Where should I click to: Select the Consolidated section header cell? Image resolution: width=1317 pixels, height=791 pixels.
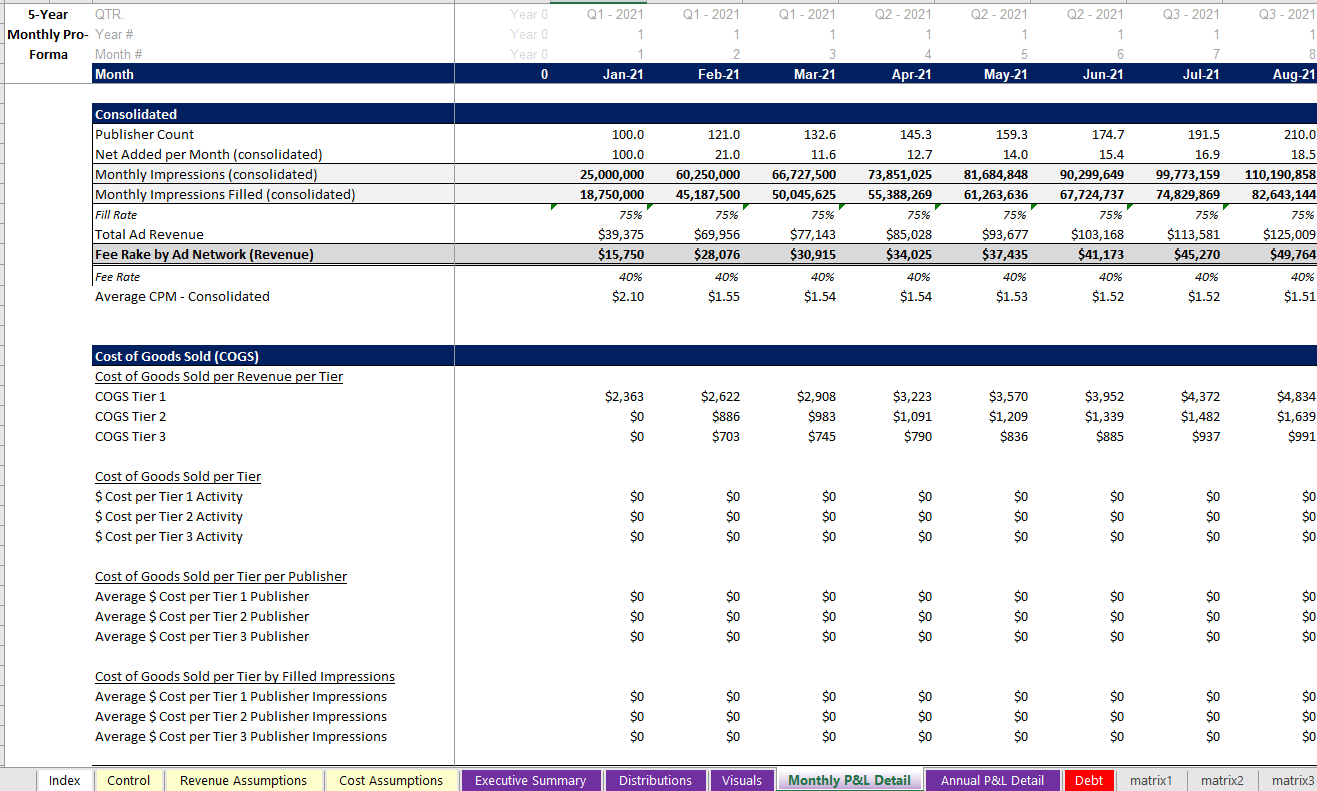pos(273,114)
